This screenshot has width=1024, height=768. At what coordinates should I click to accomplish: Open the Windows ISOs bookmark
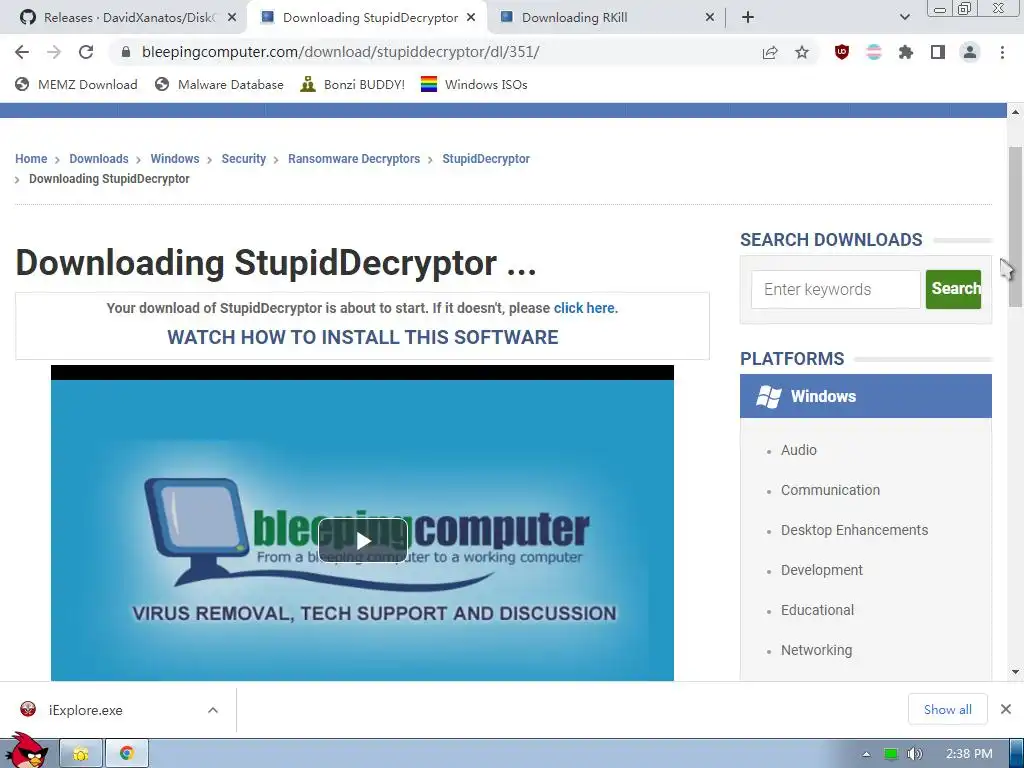[x=474, y=84]
